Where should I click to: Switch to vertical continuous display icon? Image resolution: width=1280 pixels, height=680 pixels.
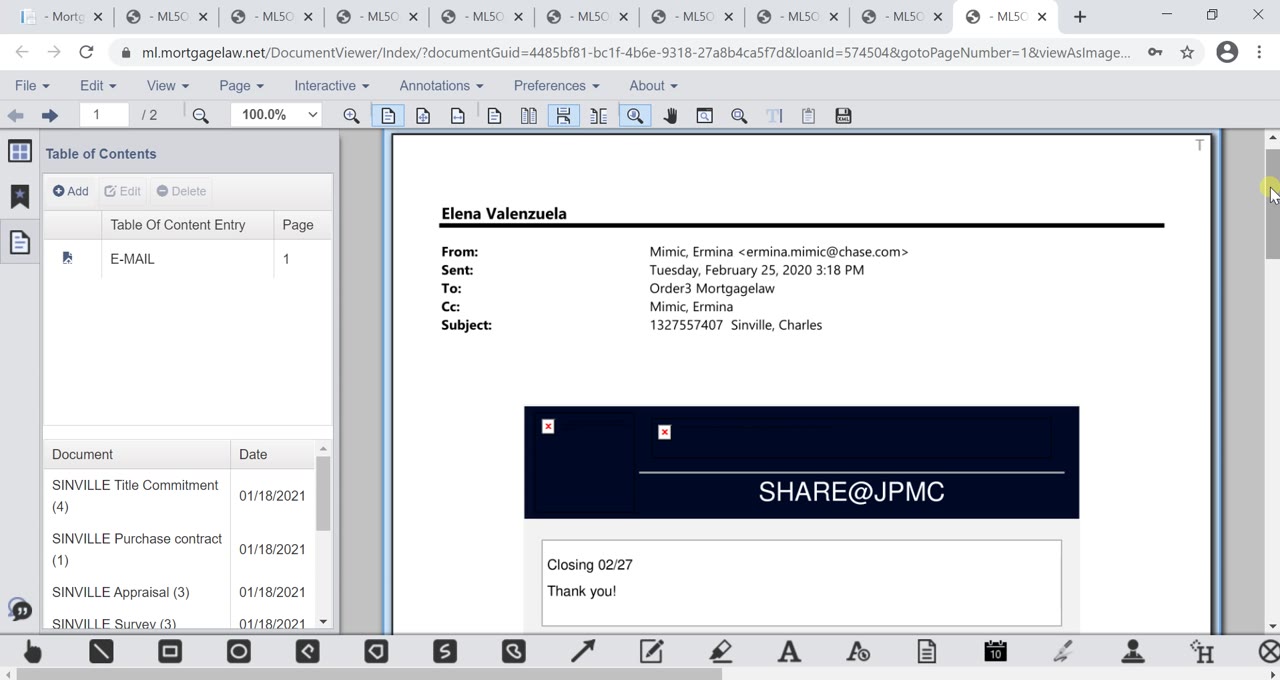click(563, 116)
